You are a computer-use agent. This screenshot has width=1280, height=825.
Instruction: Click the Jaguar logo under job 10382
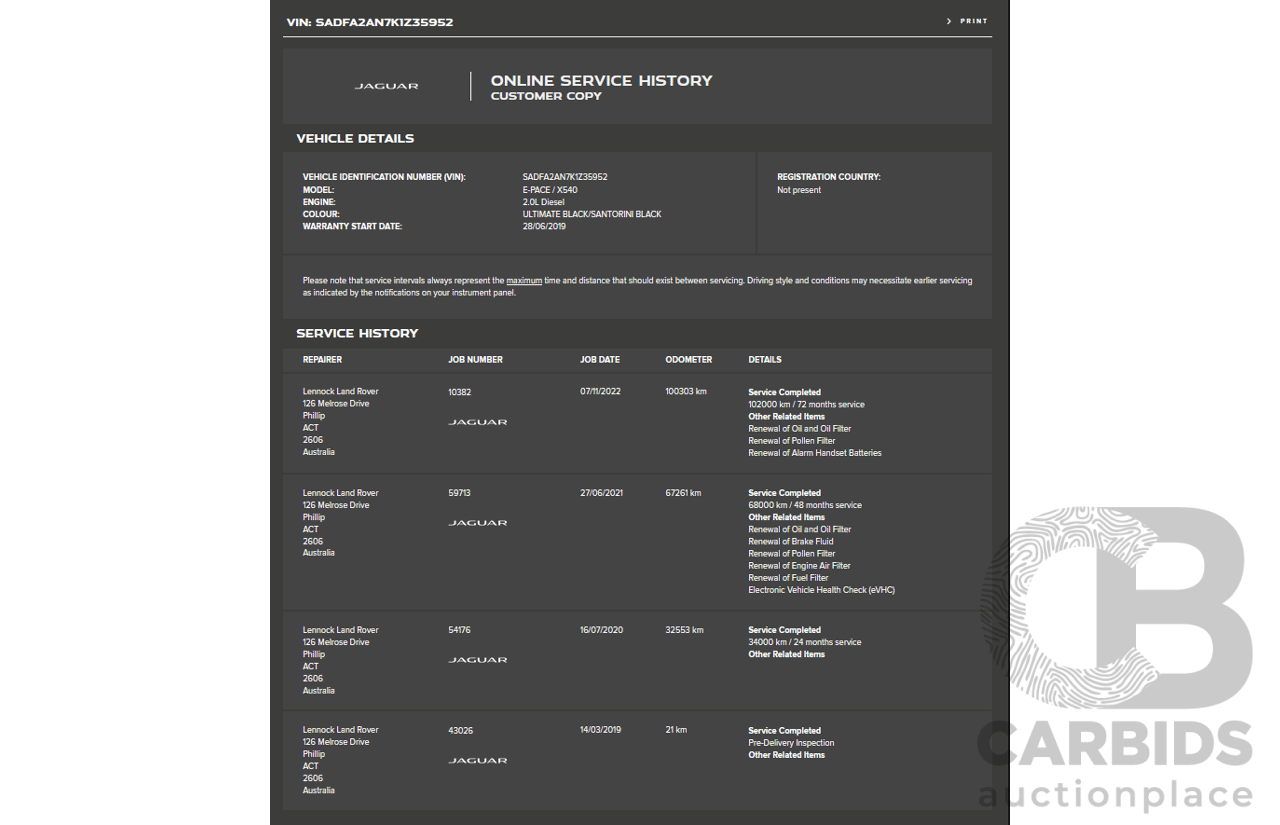(x=478, y=422)
